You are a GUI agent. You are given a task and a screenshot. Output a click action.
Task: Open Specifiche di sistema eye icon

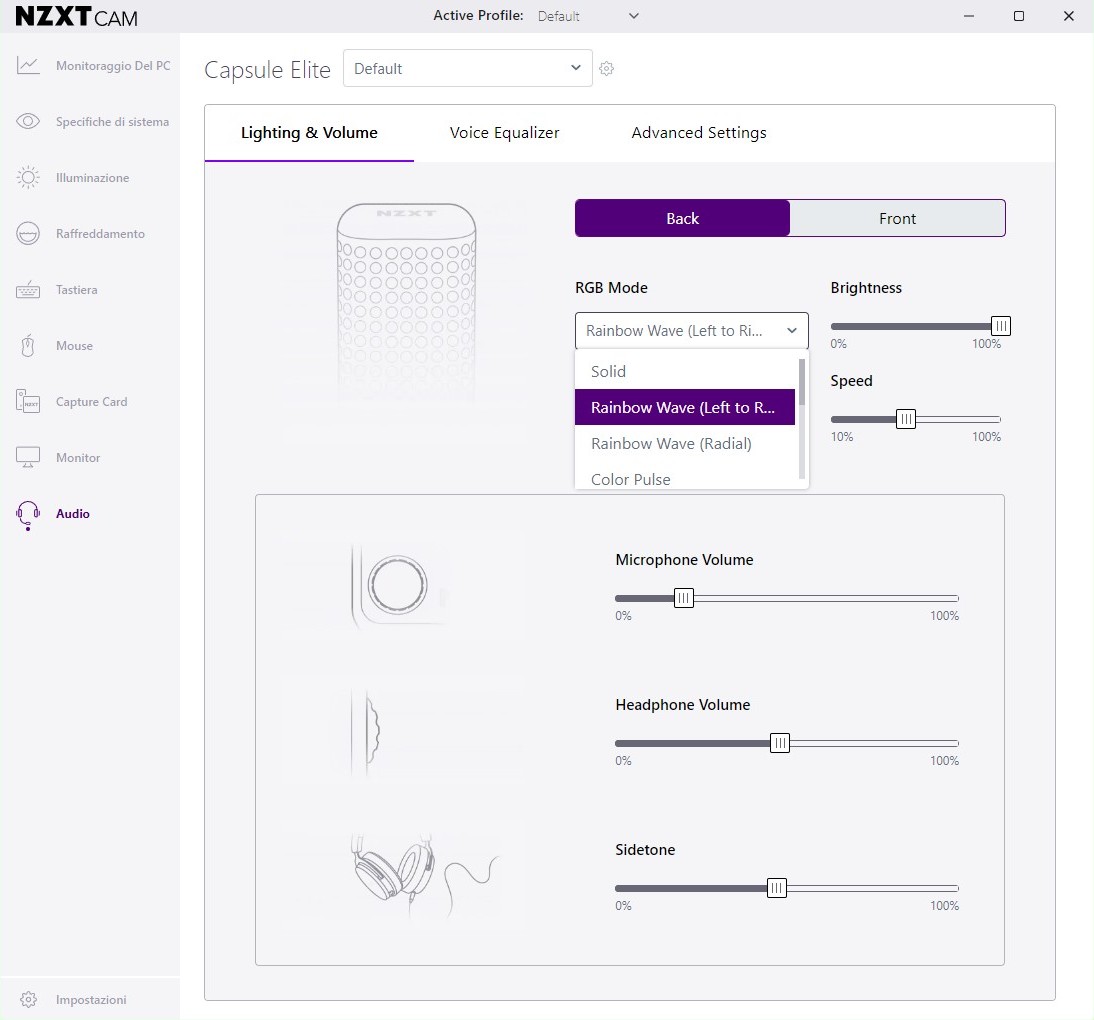coord(28,122)
